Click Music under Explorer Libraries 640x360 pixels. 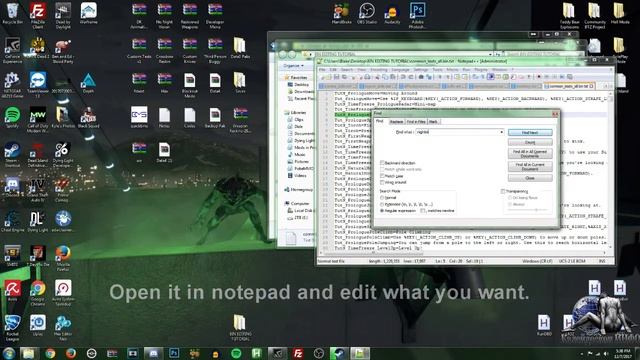point(297,154)
